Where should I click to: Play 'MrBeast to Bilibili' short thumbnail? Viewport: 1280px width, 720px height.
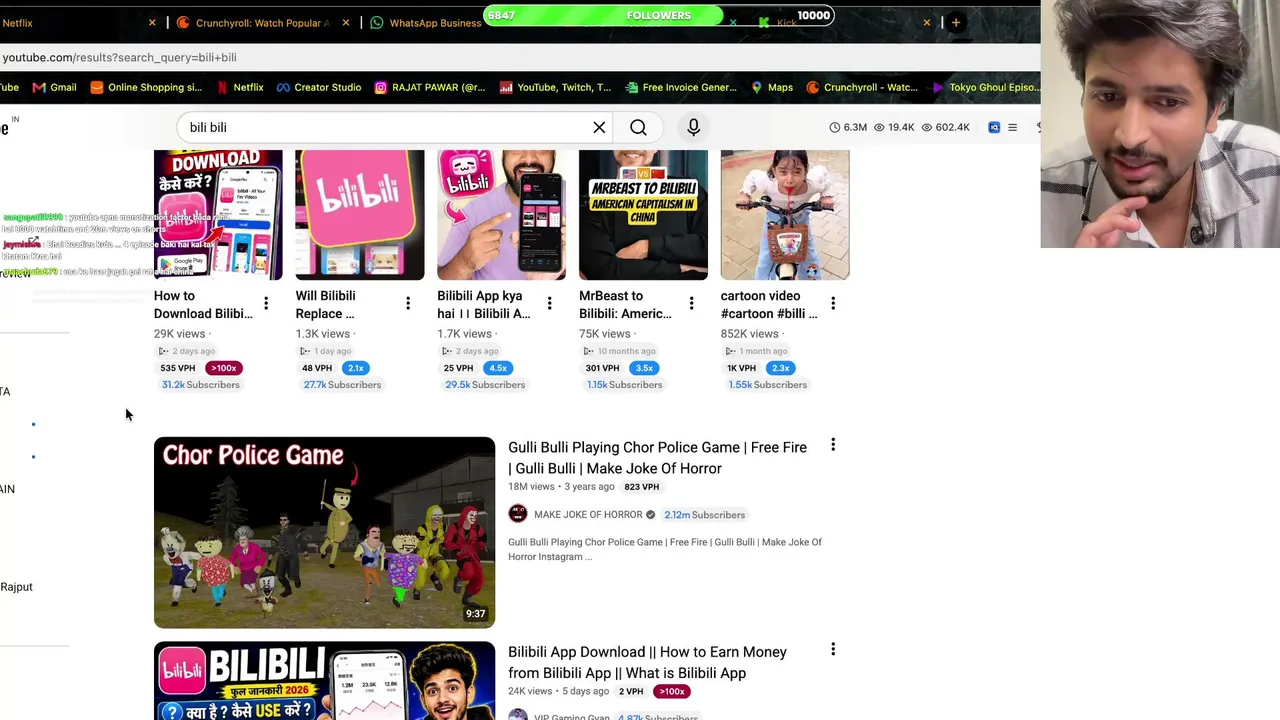tap(643, 215)
